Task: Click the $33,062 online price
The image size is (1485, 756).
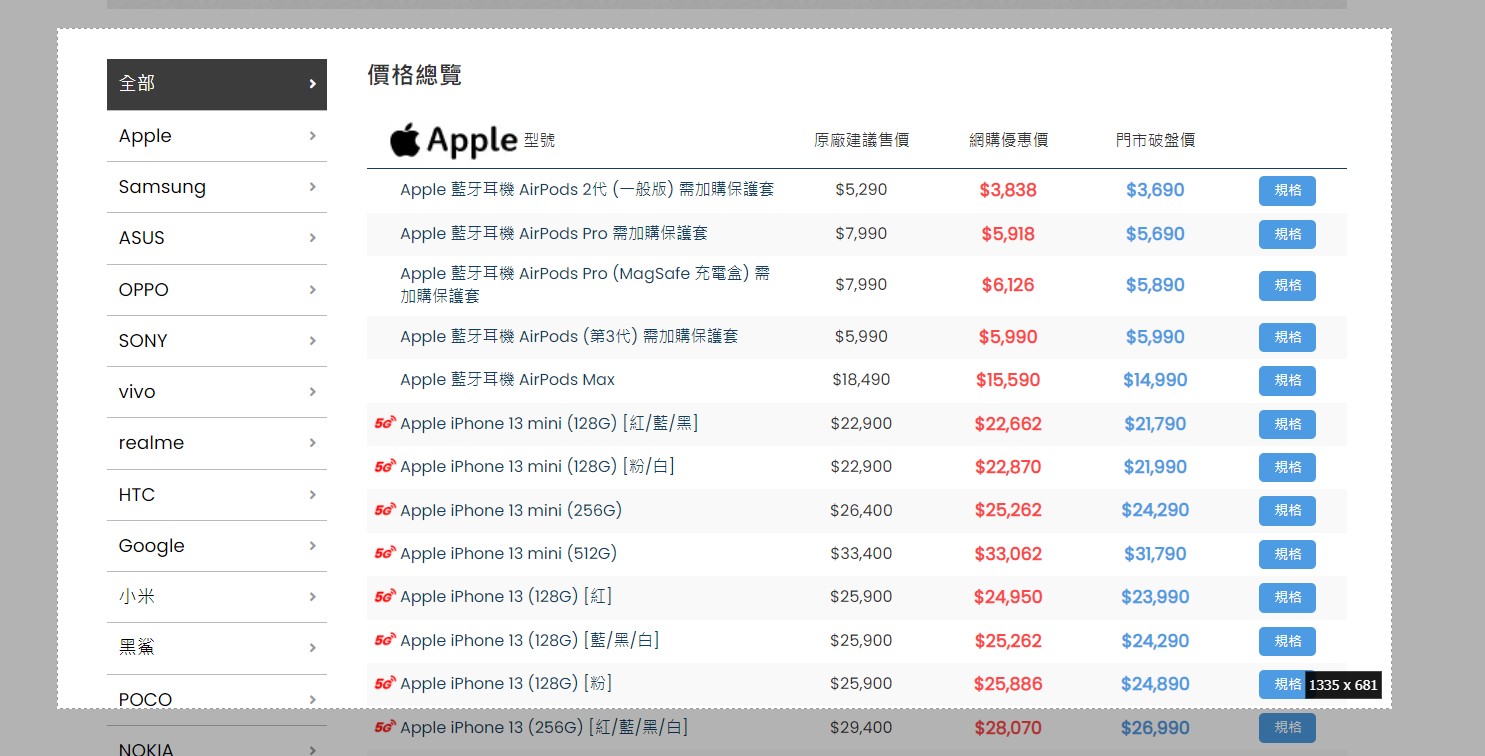Action: (x=1008, y=554)
